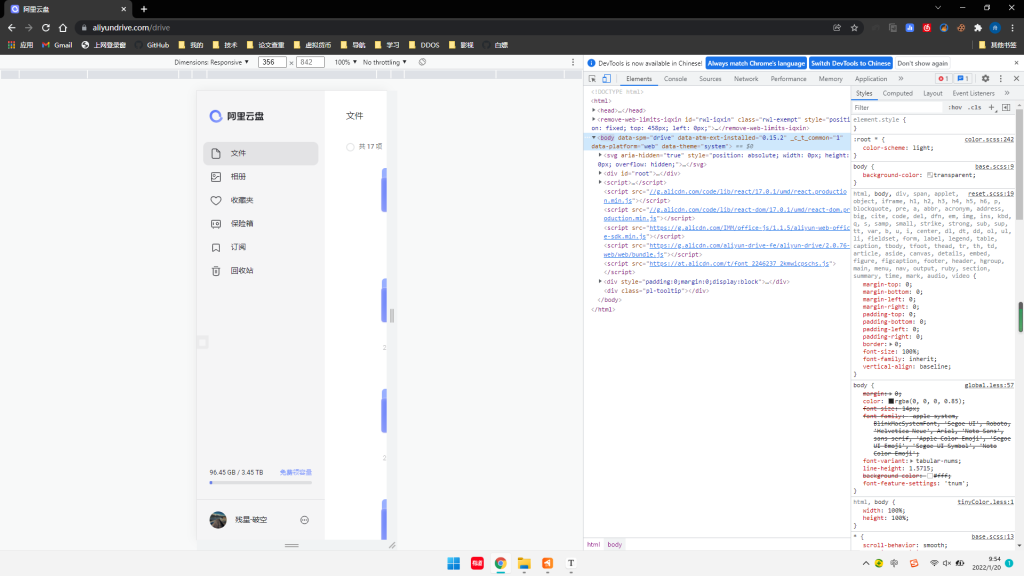Image resolution: width=1024 pixels, height=576 pixels.
Task: Open the color.scss:242 source link
Action: [x=989, y=139]
